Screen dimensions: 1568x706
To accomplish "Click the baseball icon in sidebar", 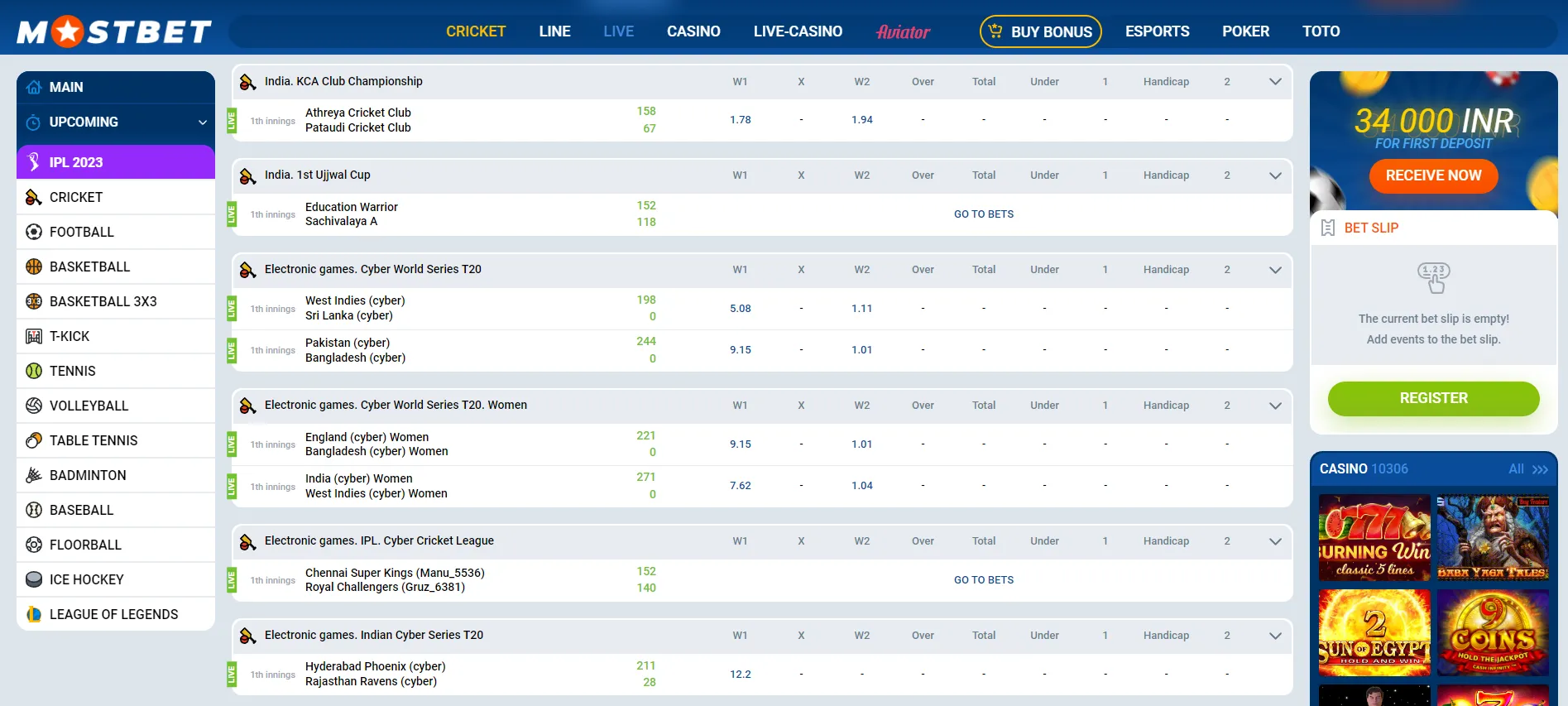I will tap(34, 510).
